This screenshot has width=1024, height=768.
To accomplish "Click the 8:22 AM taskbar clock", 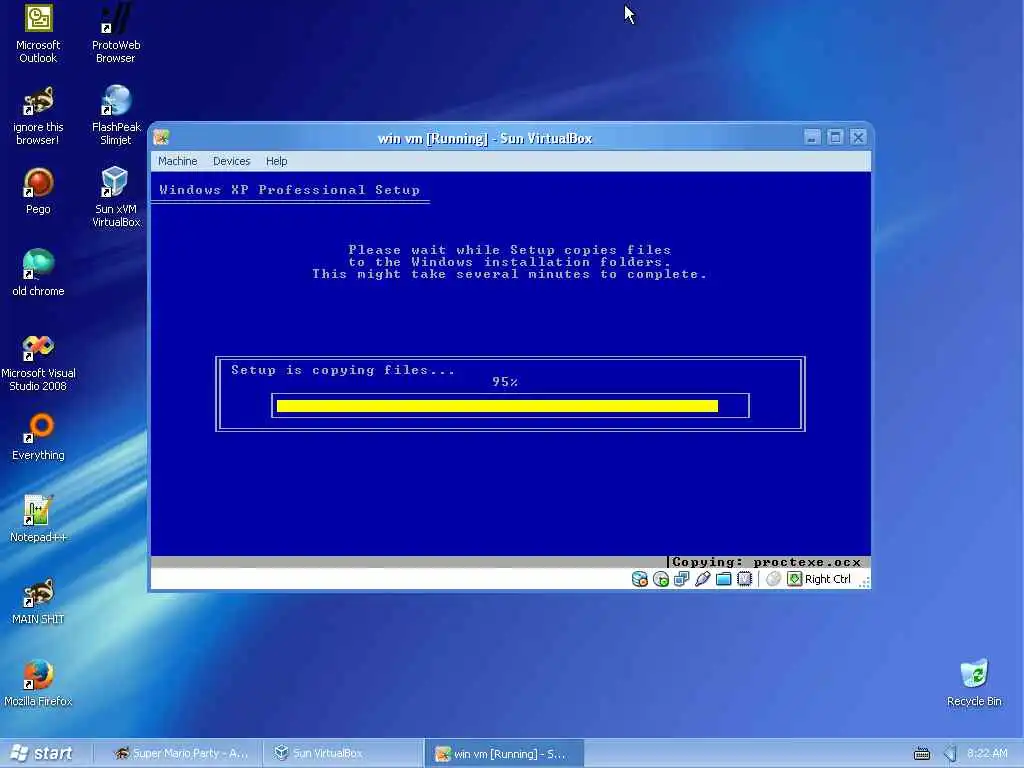I will pyautogui.click(x=987, y=754).
